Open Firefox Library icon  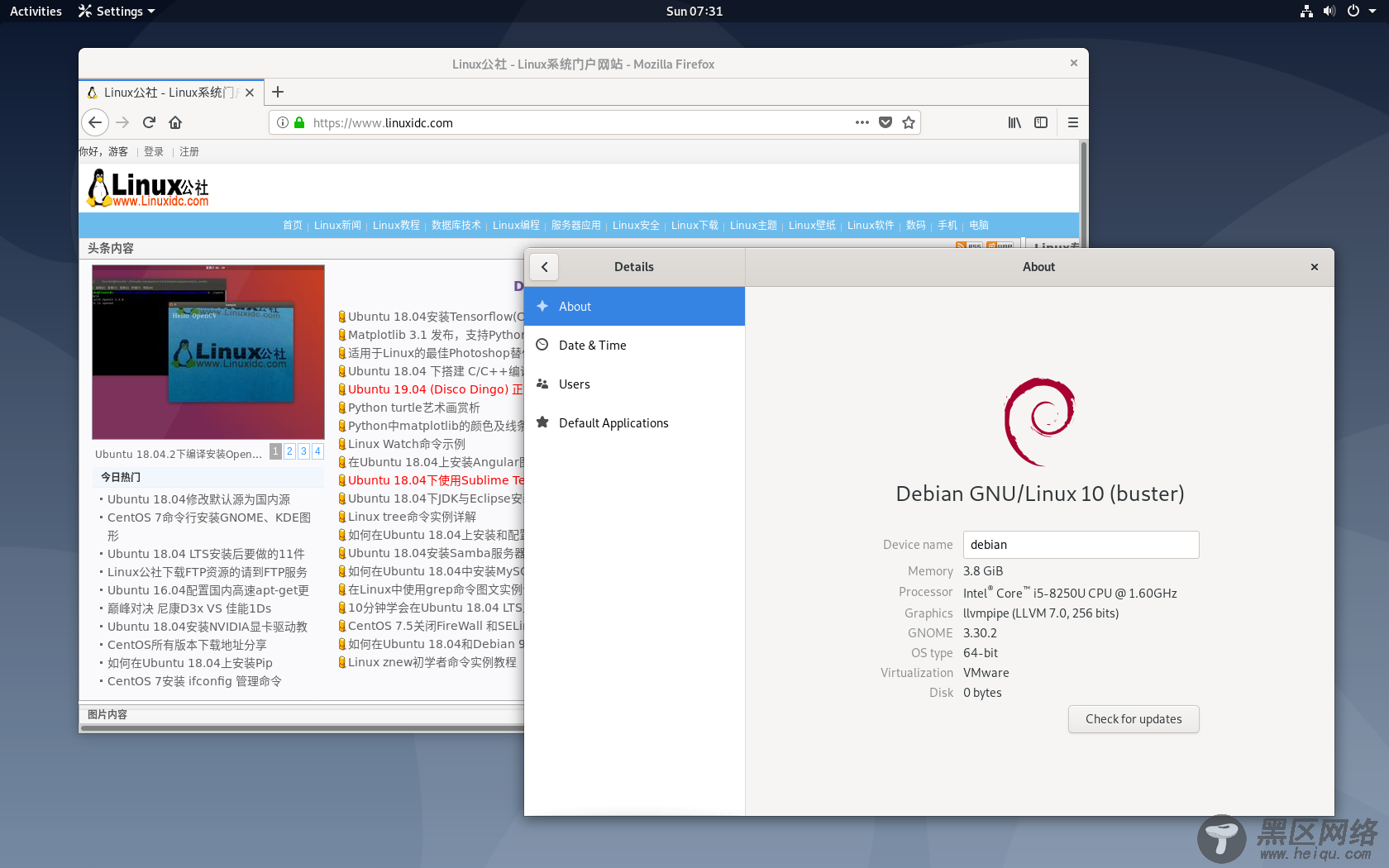click(1014, 122)
